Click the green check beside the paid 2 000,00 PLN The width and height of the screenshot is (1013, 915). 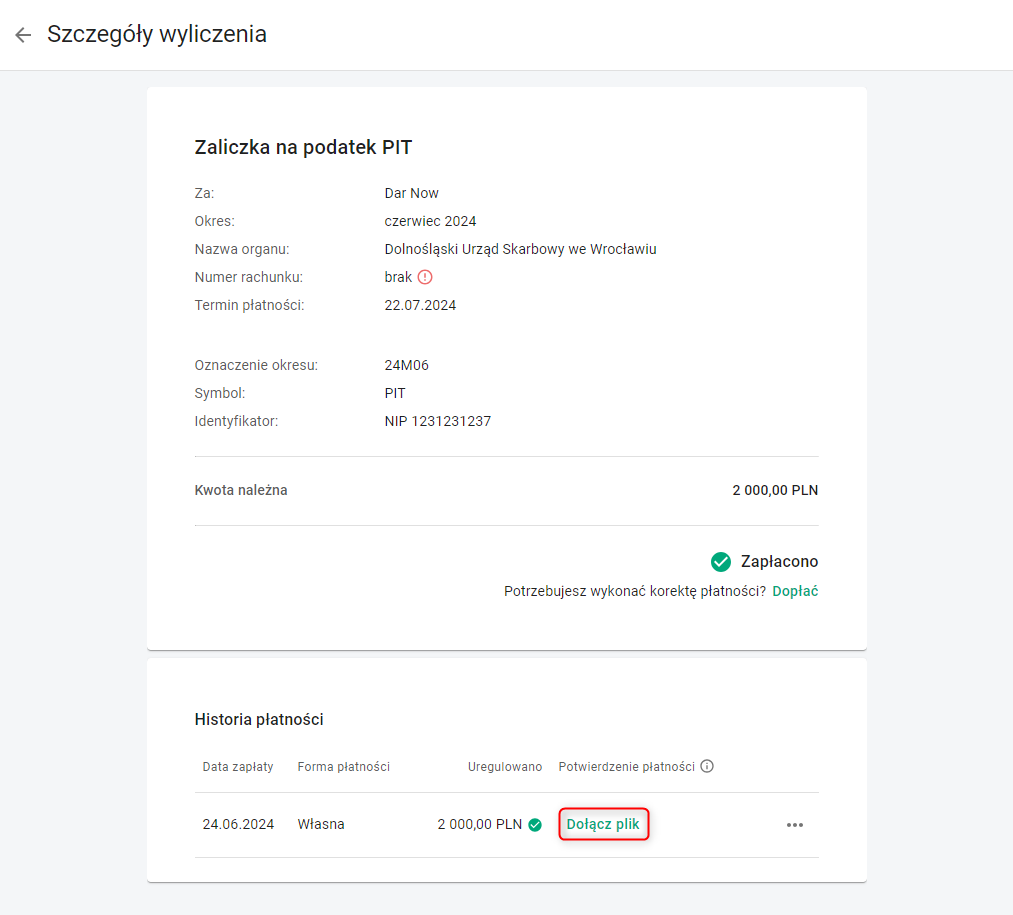click(535, 825)
